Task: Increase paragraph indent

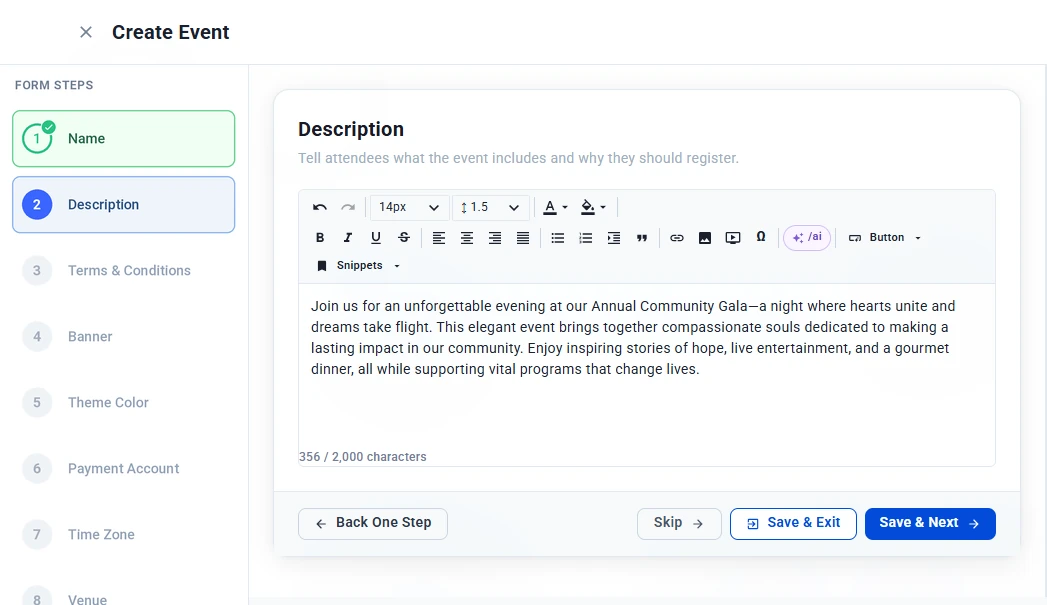Action: coord(614,238)
